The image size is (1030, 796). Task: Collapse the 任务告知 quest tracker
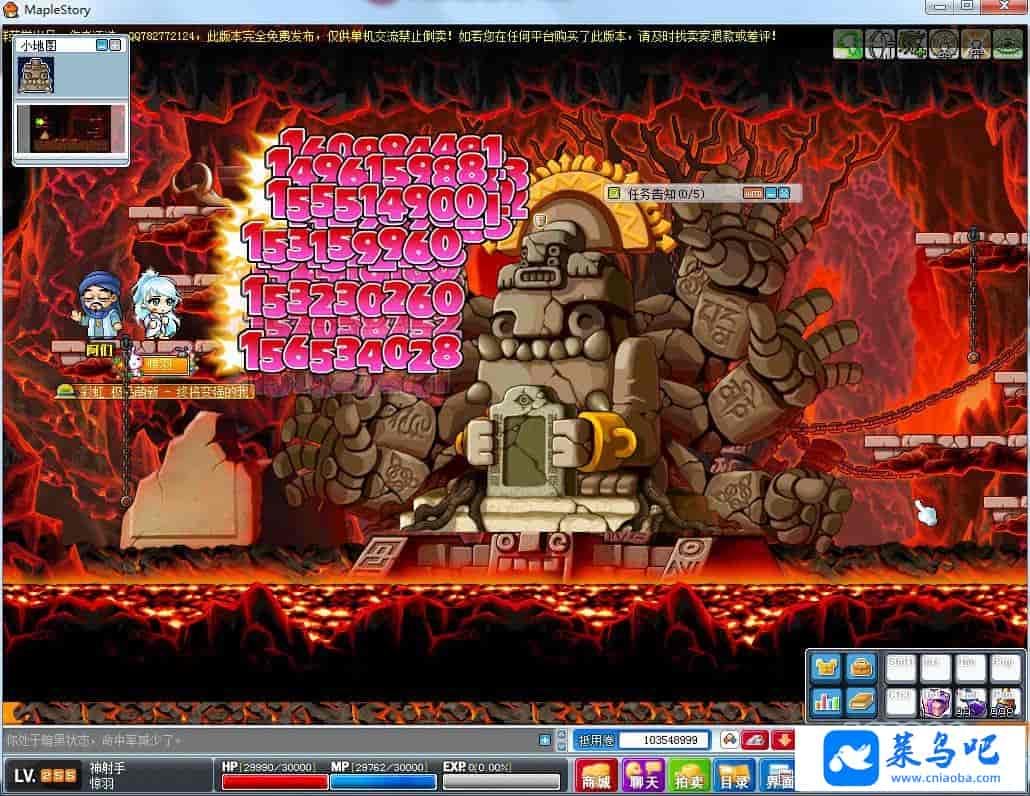coord(771,193)
